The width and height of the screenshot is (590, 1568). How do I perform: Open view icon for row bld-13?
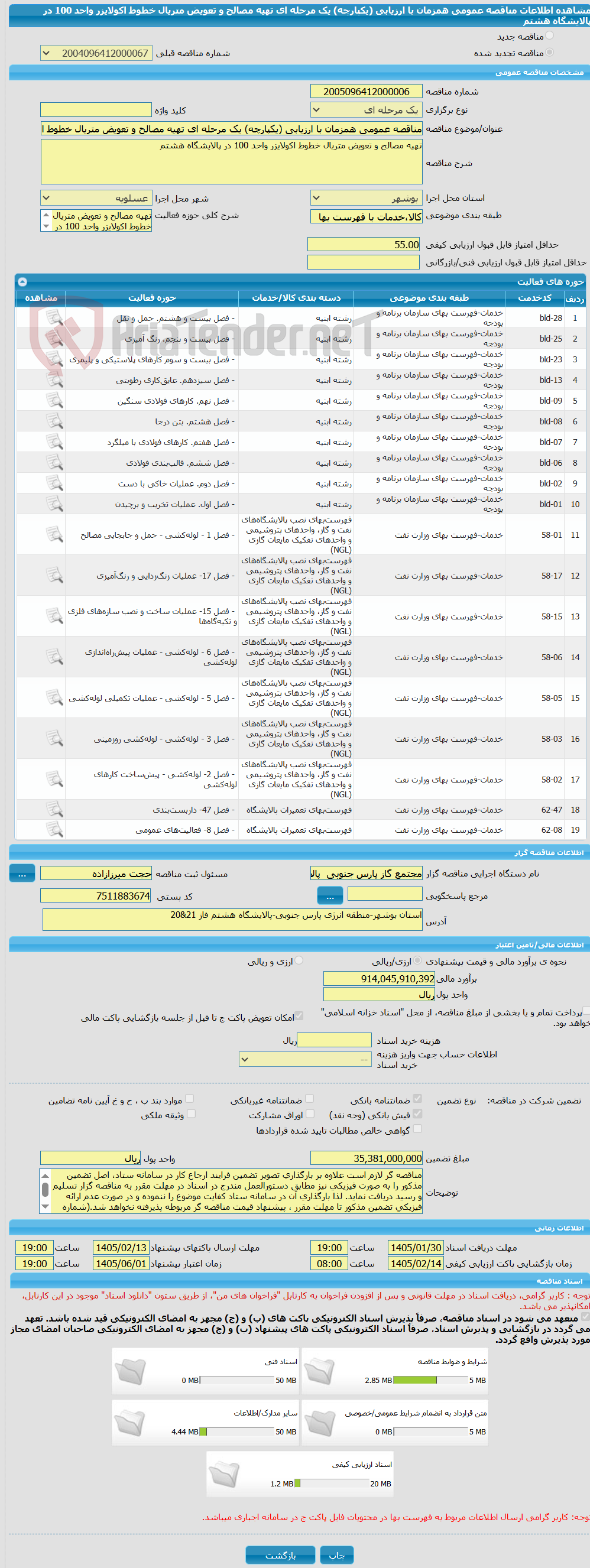tap(55, 380)
